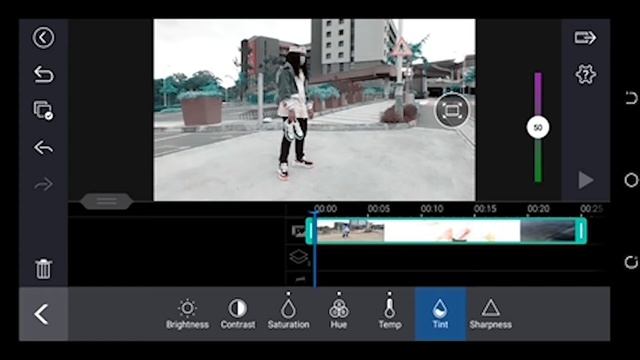Jump to 00:10 on the timeline ruler
640x360 pixels.
[431, 209]
